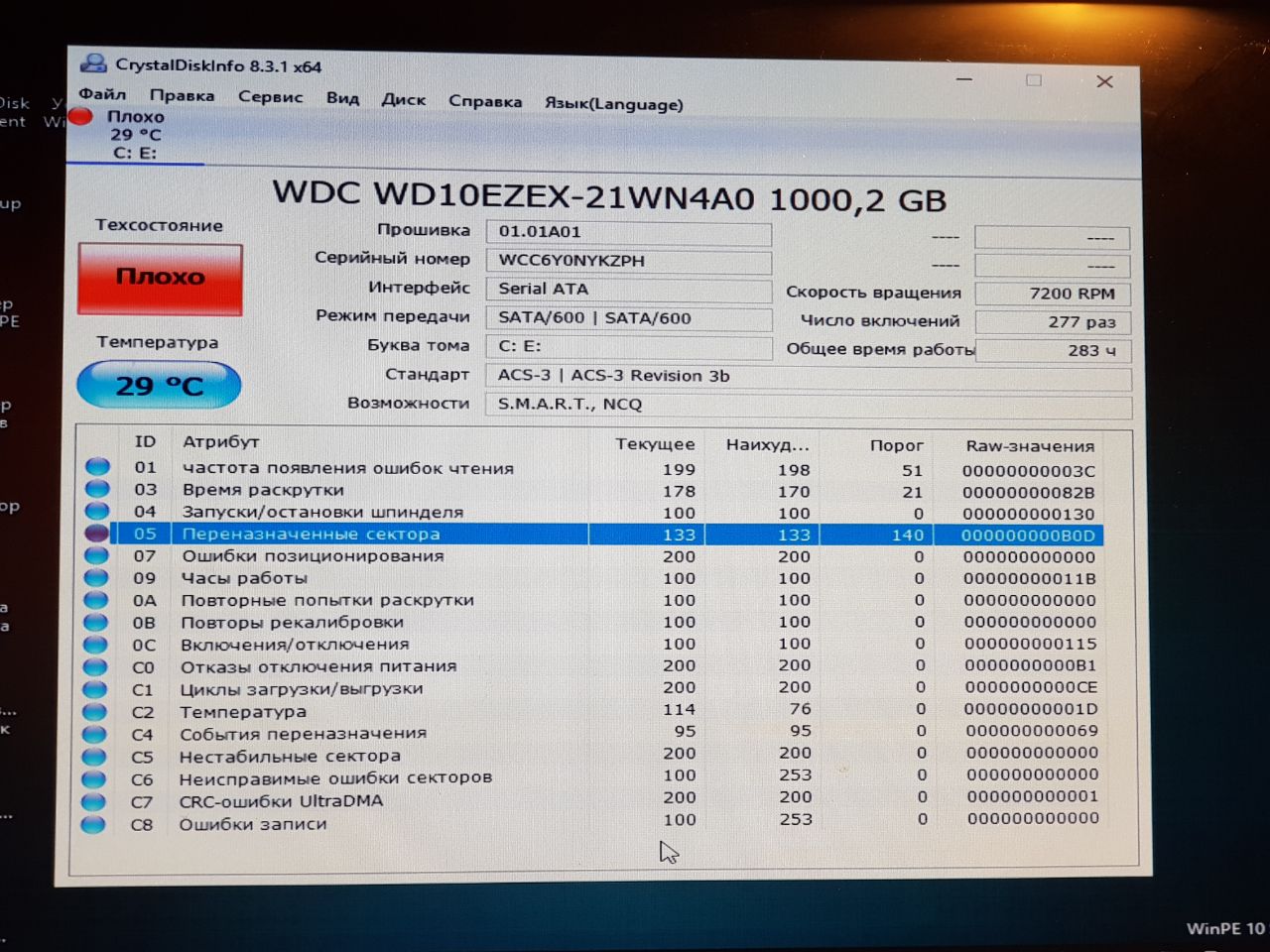Click status orb for attribute C0

(95, 667)
